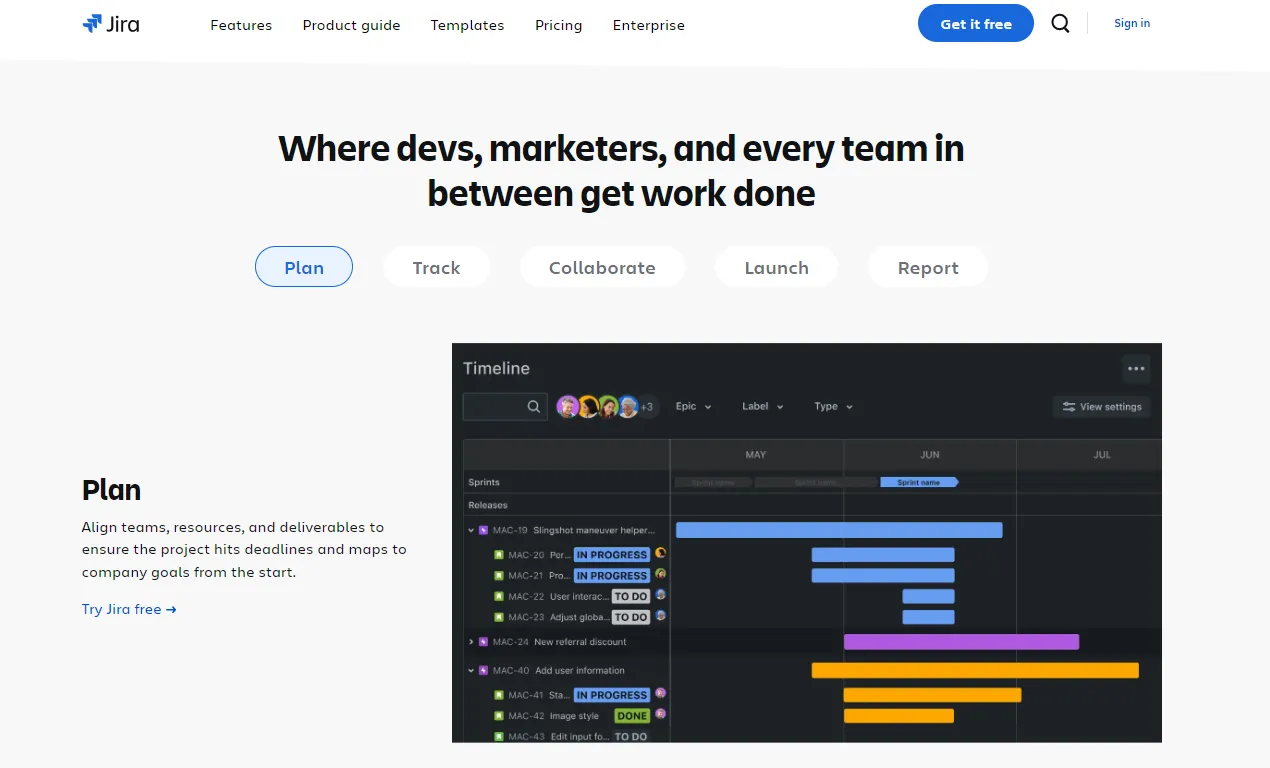This screenshot has width=1270, height=768.
Task: Select the third green avatar in Timeline filter
Action: pos(608,406)
